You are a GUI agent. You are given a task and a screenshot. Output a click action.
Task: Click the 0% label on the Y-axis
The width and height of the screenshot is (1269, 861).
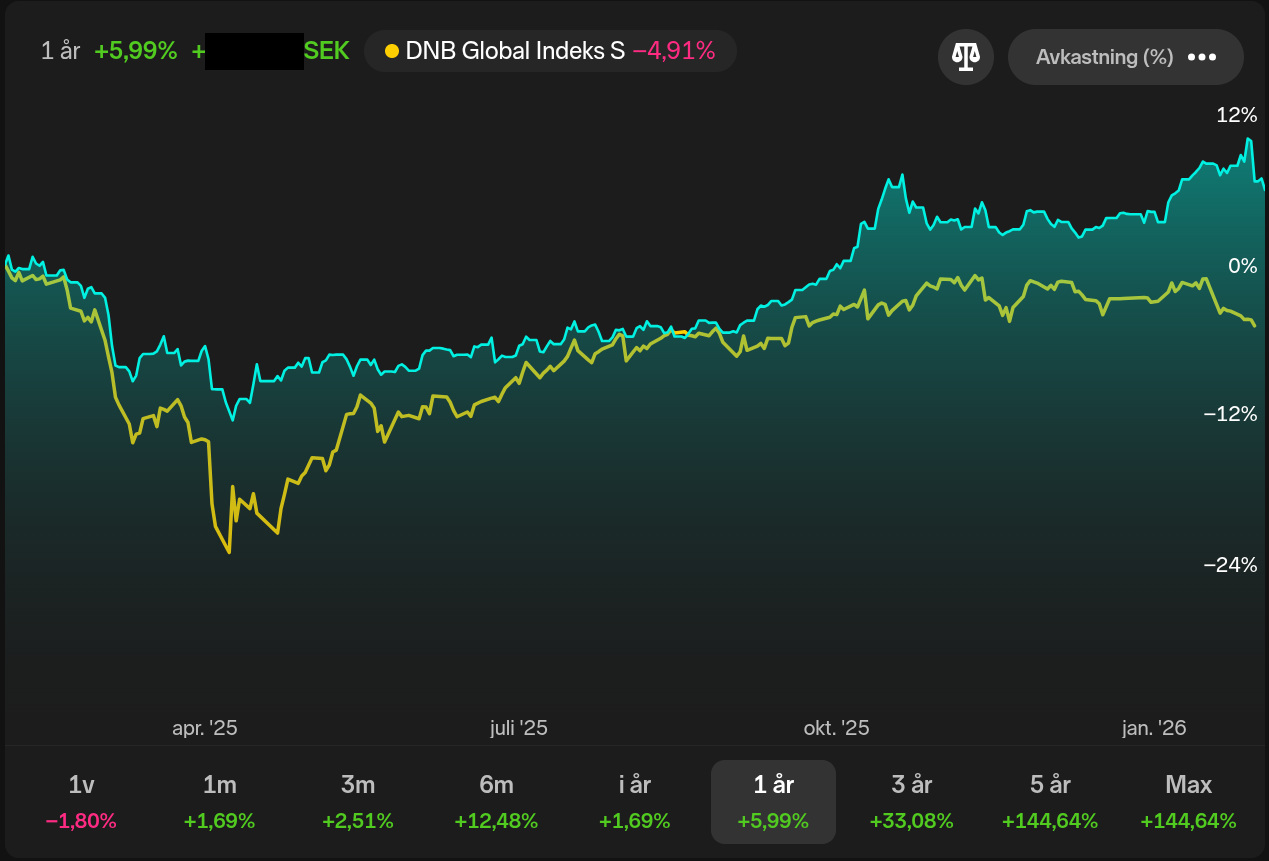pyautogui.click(x=1242, y=265)
